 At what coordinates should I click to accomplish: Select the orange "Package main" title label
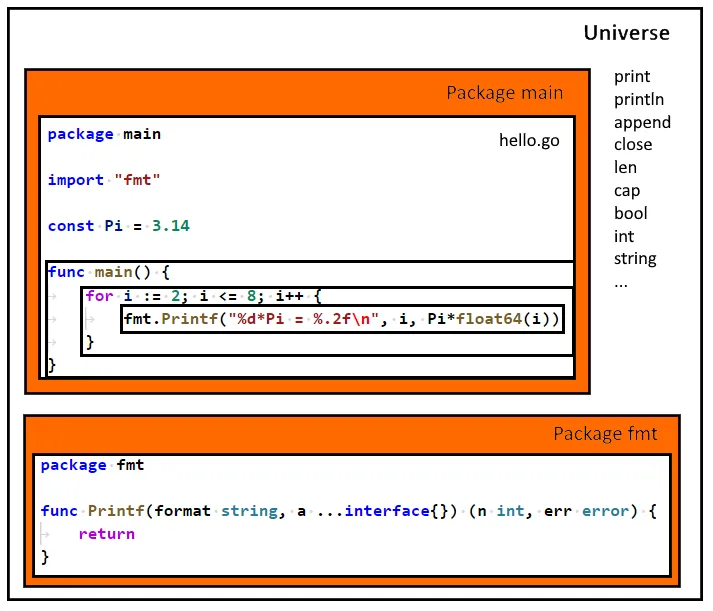[504, 93]
